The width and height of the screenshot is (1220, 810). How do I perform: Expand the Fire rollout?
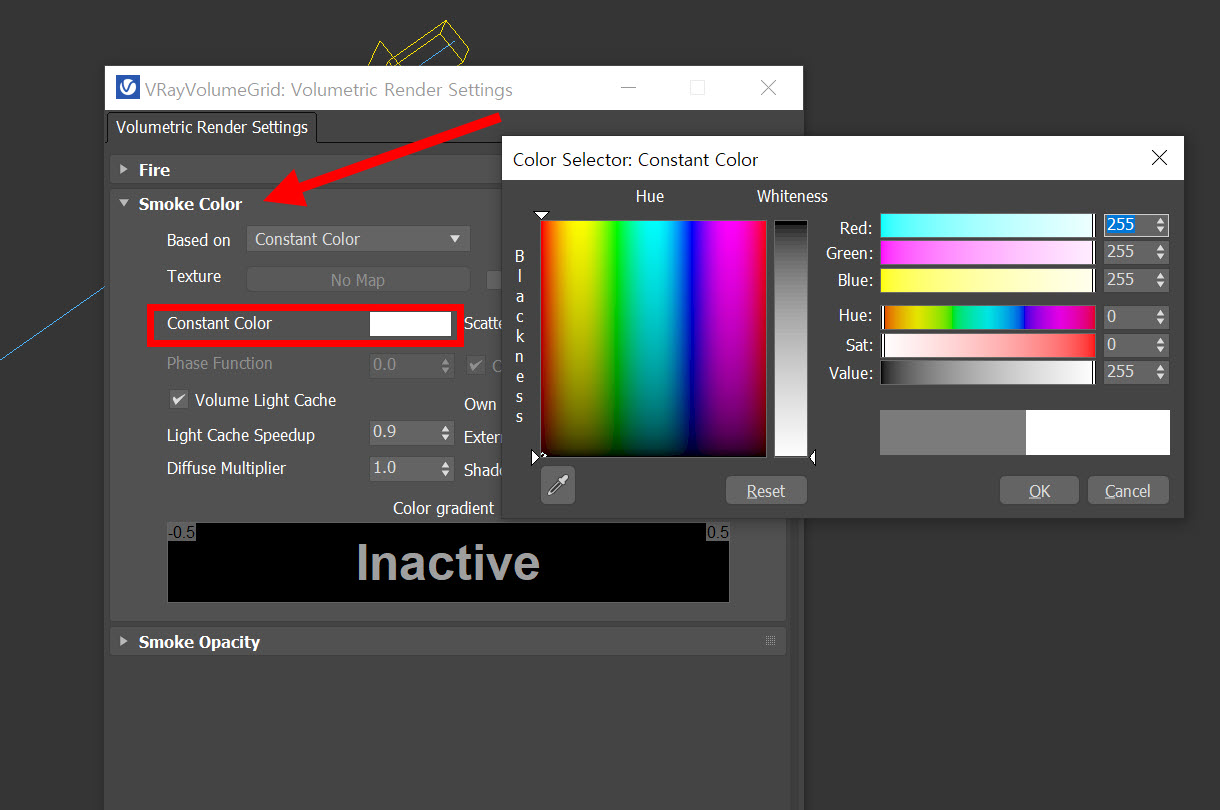[x=124, y=169]
